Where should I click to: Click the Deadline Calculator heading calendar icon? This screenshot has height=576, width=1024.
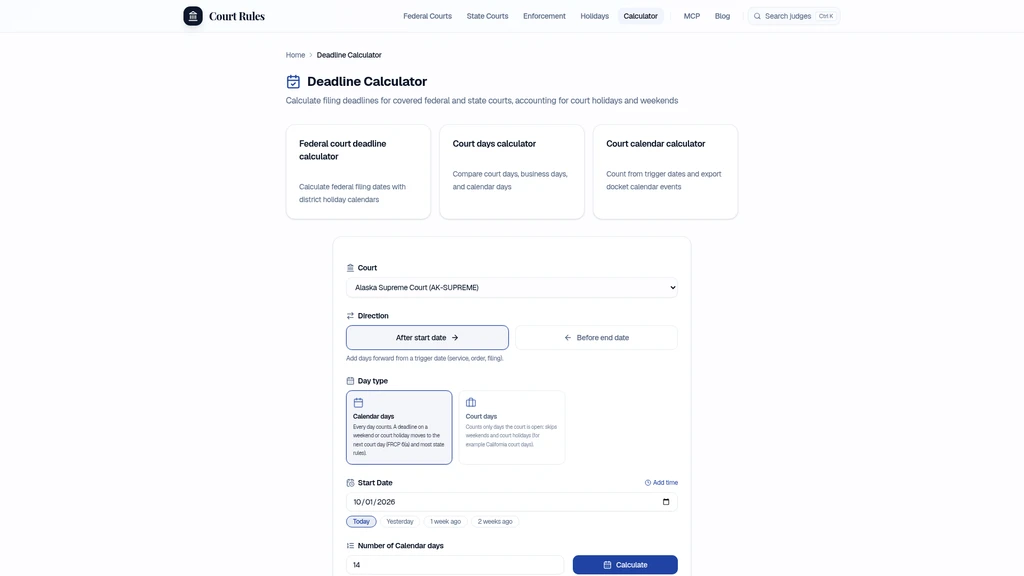pyautogui.click(x=293, y=82)
